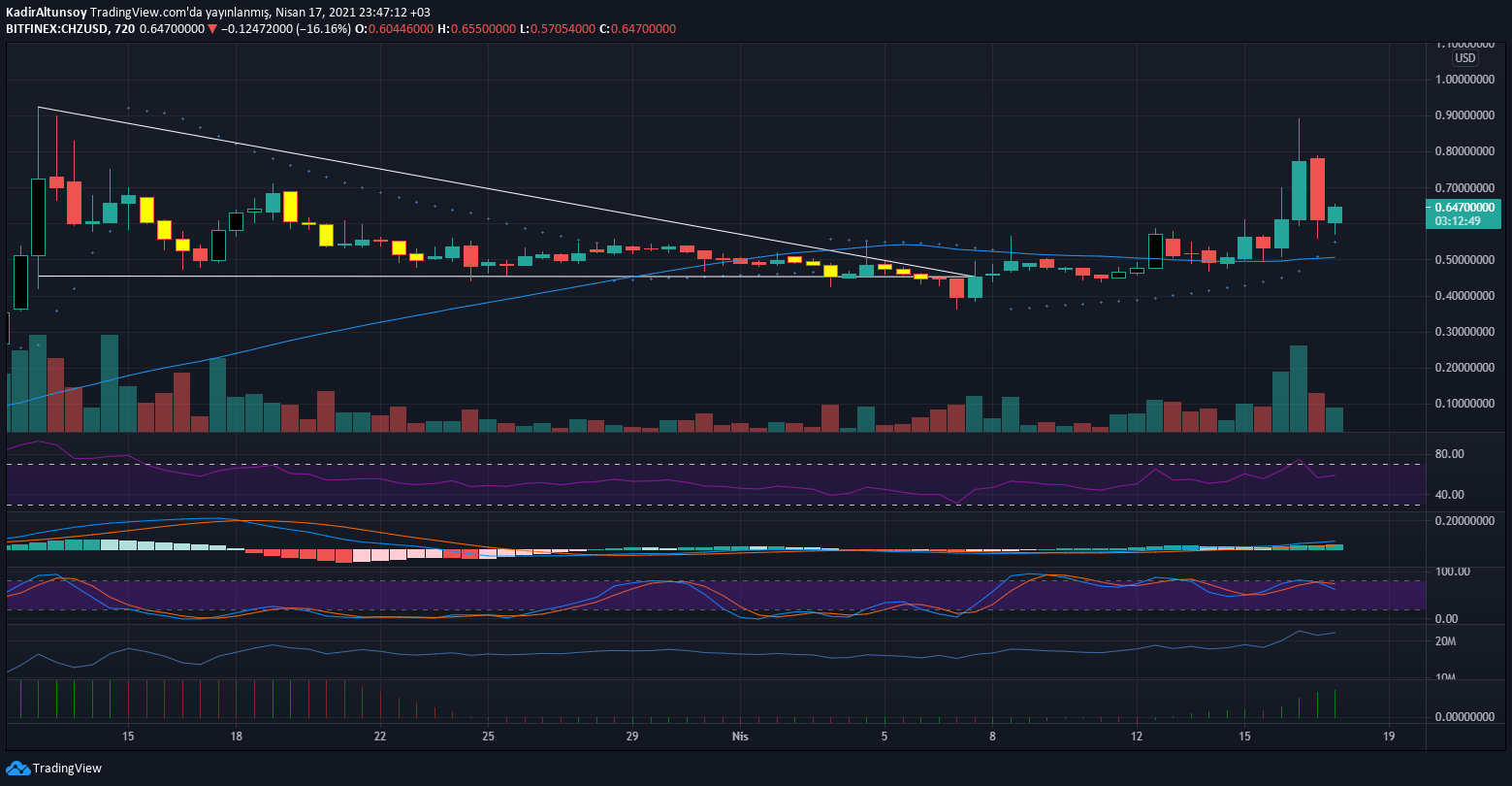Open the USD currency badge on the price axis
This screenshot has height=786, width=1512.
click(1464, 58)
